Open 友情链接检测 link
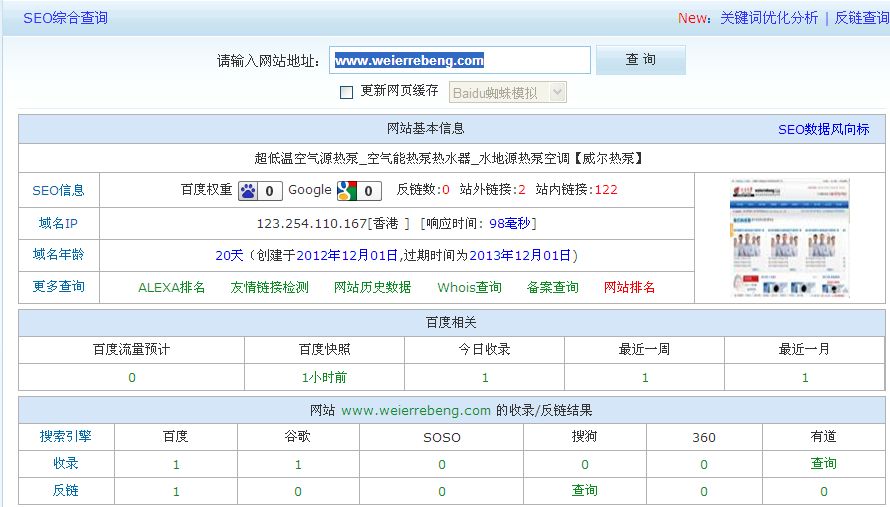The height and width of the screenshot is (507, 890). (x=269, y=287)
